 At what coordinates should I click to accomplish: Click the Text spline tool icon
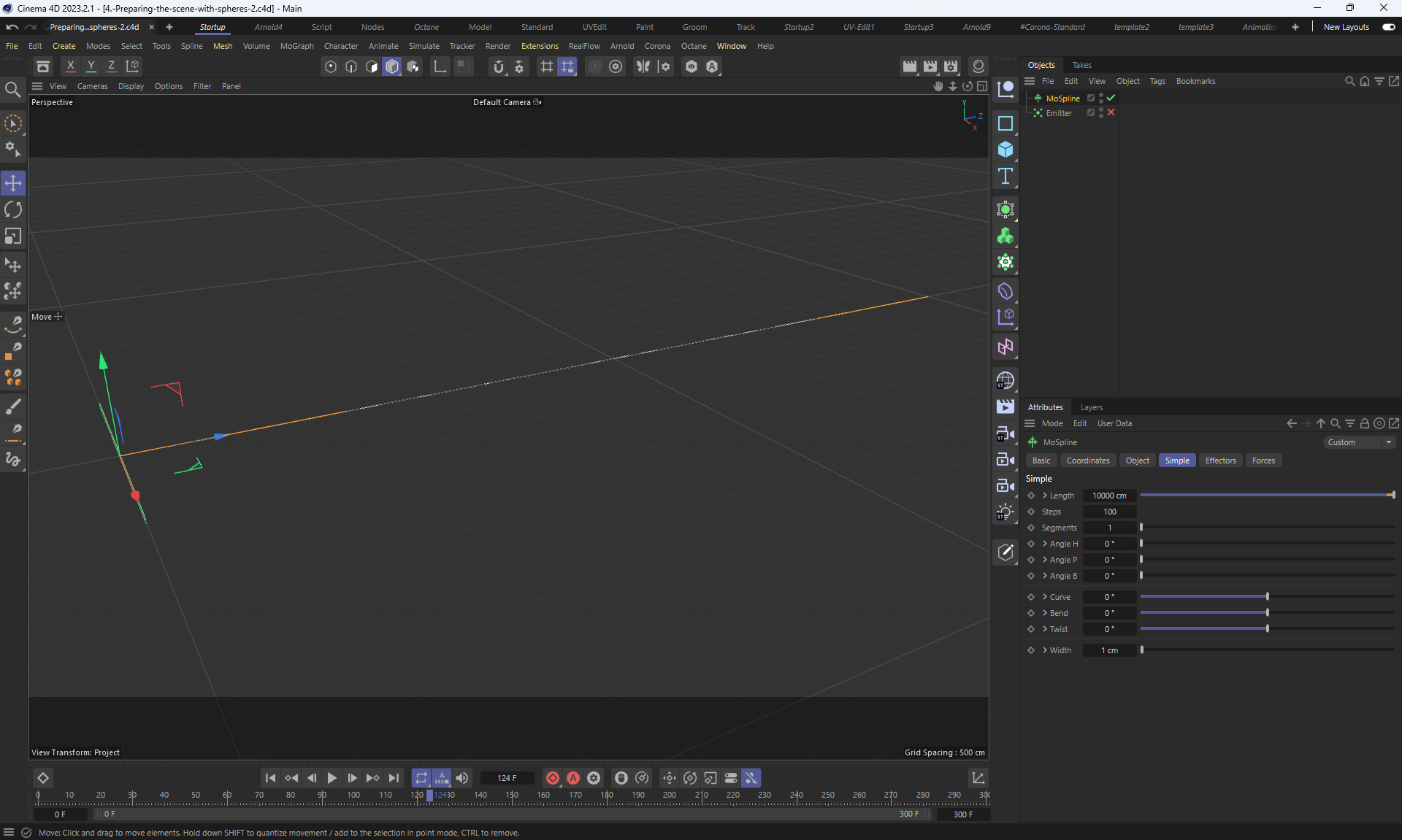click(x=1005, y=176)
